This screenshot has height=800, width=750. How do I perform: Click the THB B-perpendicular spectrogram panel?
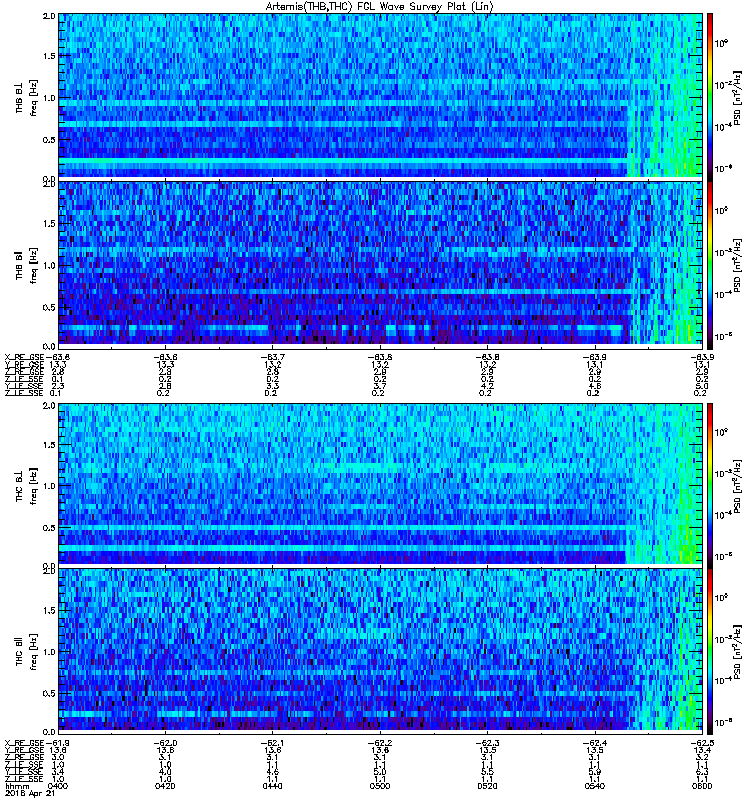[381, 96]
